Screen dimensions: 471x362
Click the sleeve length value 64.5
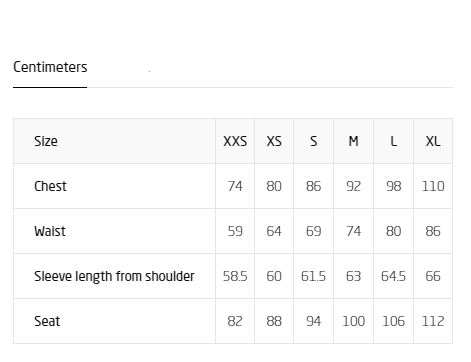pos(393,276)
